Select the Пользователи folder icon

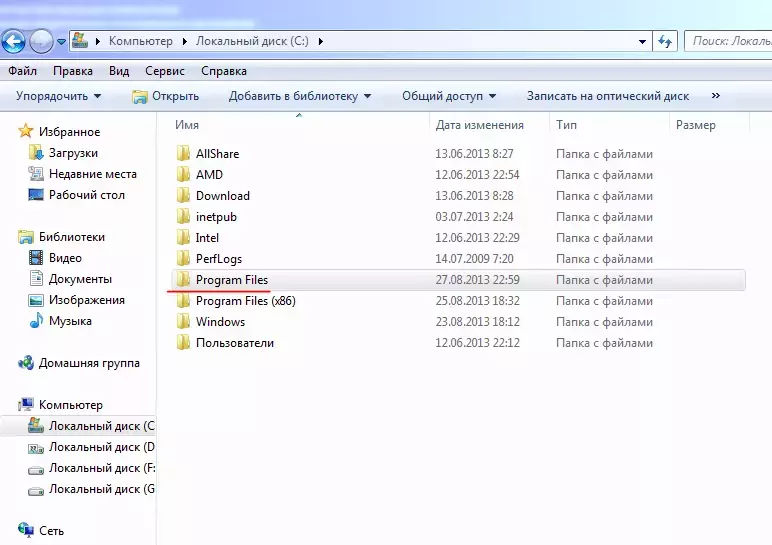tap(183, 342)
